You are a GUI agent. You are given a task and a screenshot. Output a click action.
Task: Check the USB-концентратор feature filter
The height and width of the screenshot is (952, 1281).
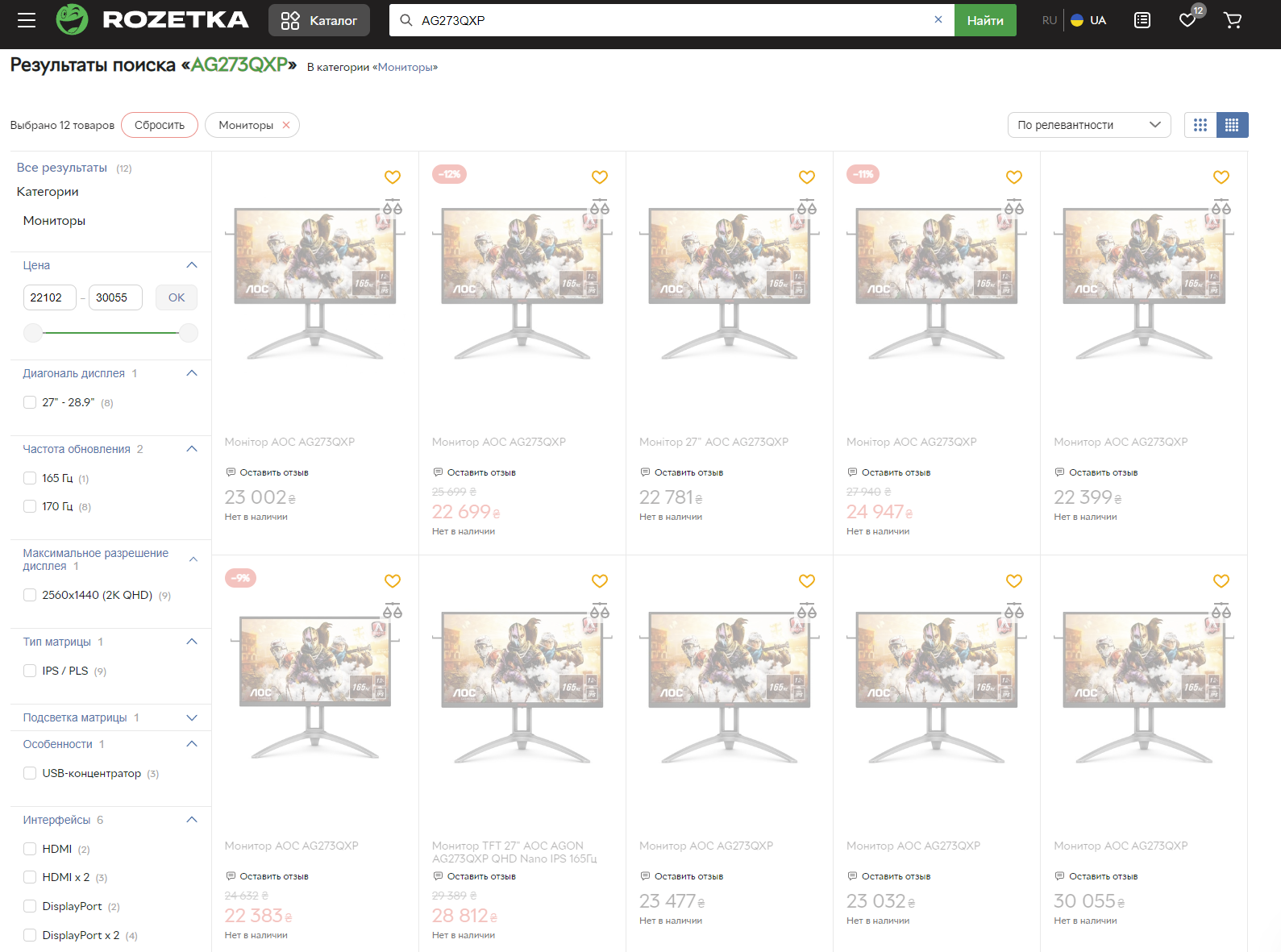click(30, 773)
